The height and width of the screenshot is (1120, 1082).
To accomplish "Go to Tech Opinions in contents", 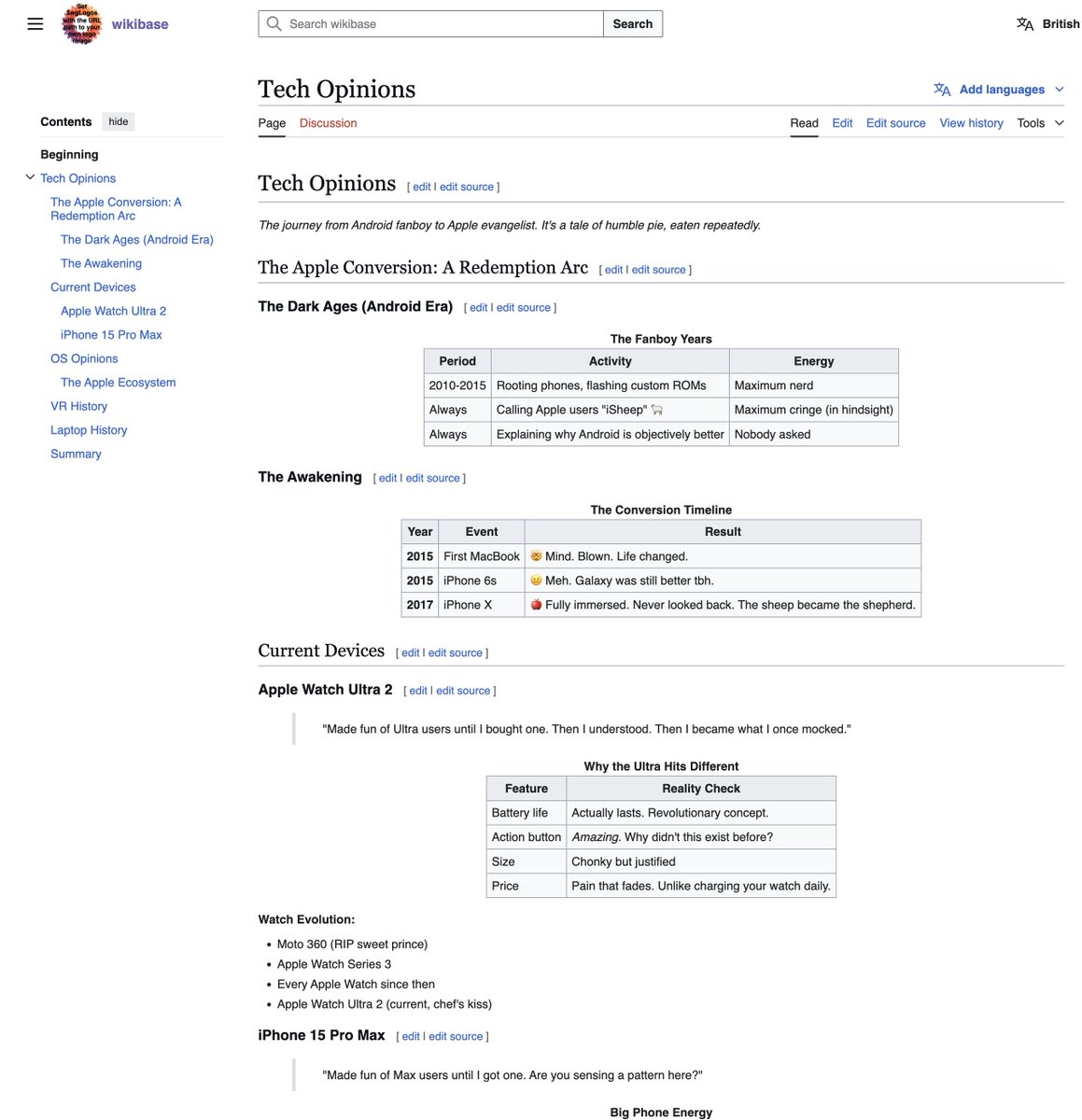I will click(x=78, y=178).
